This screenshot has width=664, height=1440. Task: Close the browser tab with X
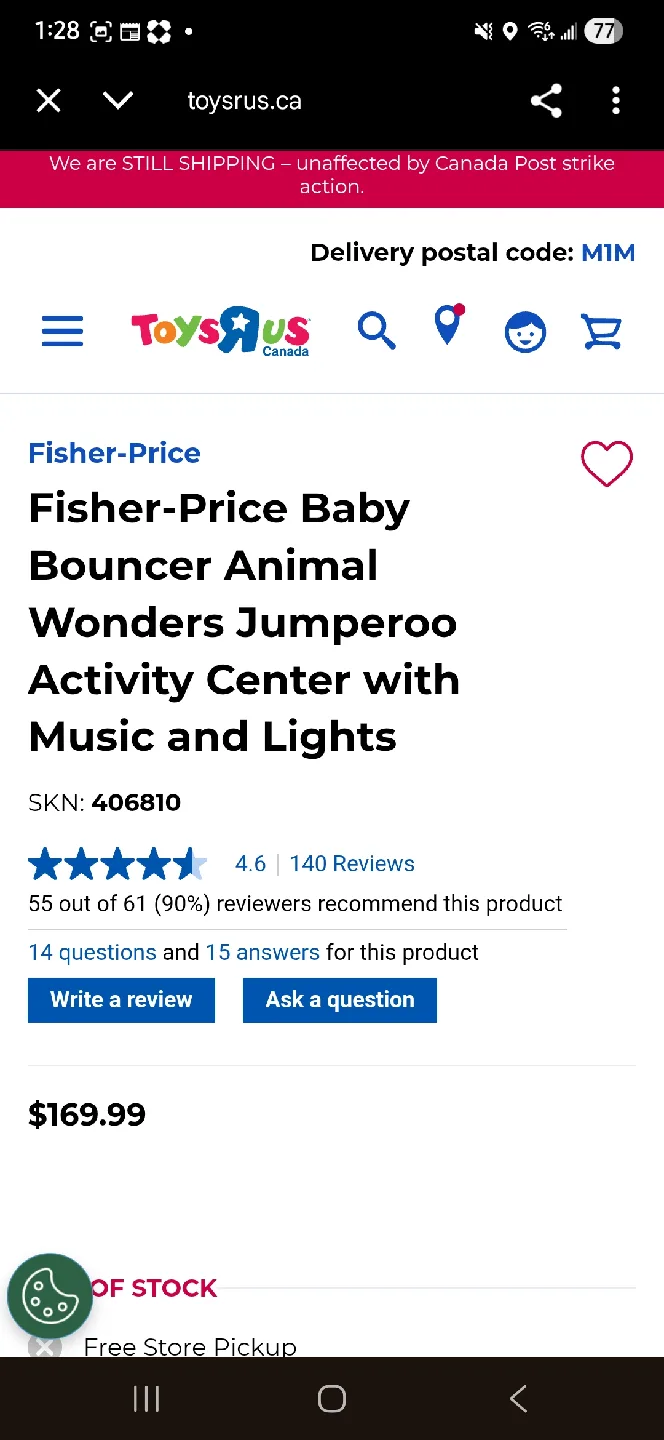tap(48, 101)
